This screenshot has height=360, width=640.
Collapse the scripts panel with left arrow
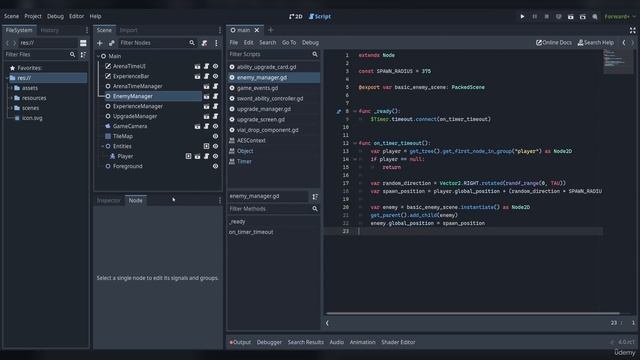coord(327,323)
